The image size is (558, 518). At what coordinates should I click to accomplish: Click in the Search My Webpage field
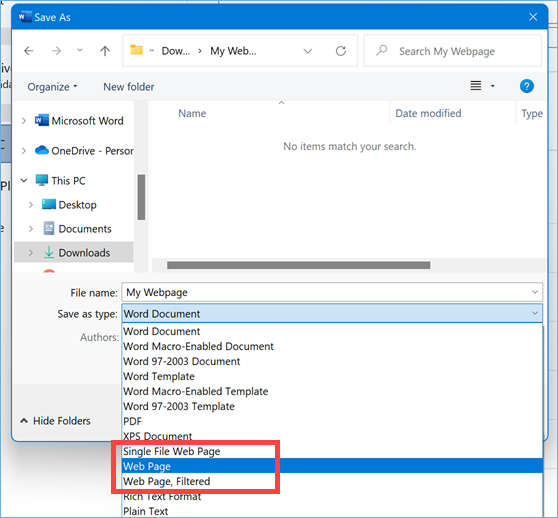tap(453, 51)
